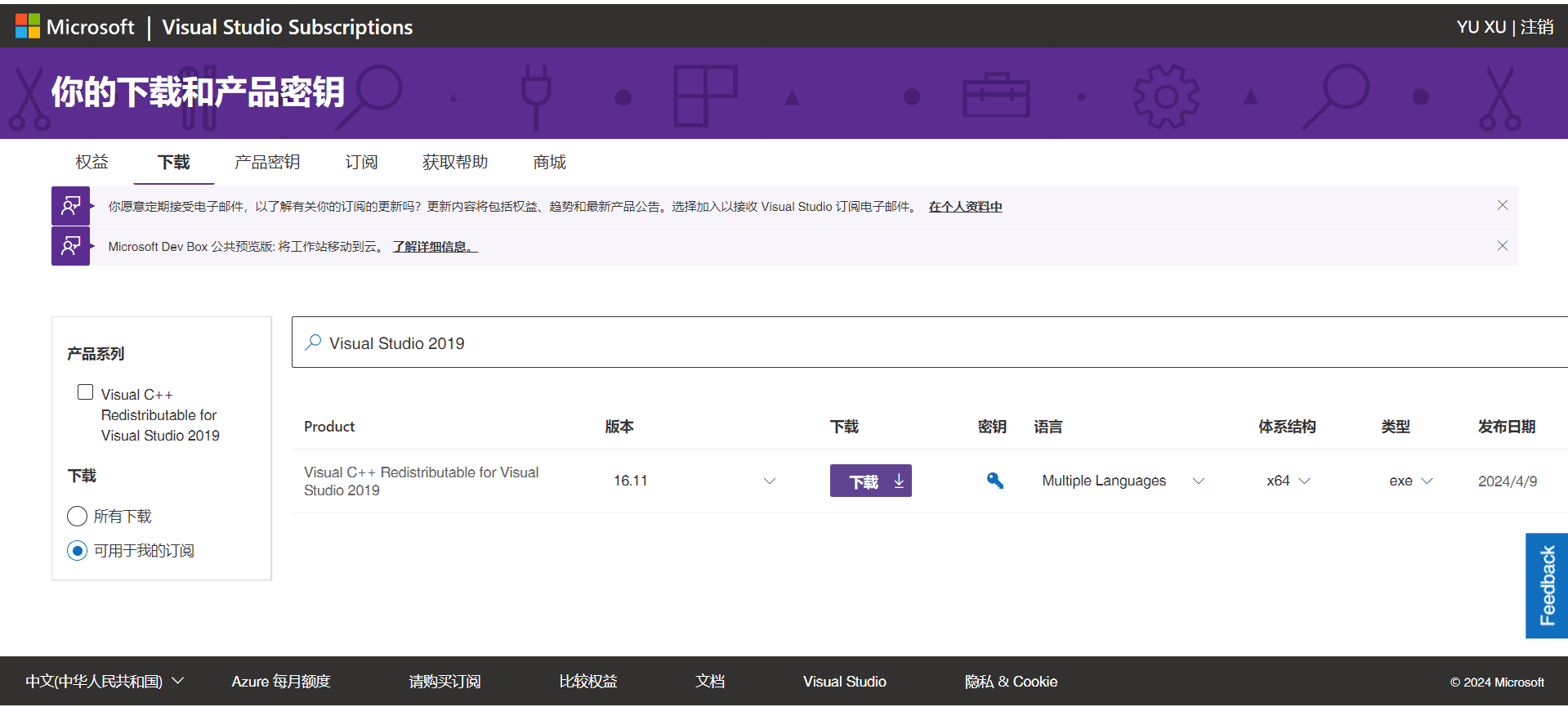Click the 注销 sign out link
Image resolution: width=1568 pixels, height=707 pixels.
[x=1537, y=27]
